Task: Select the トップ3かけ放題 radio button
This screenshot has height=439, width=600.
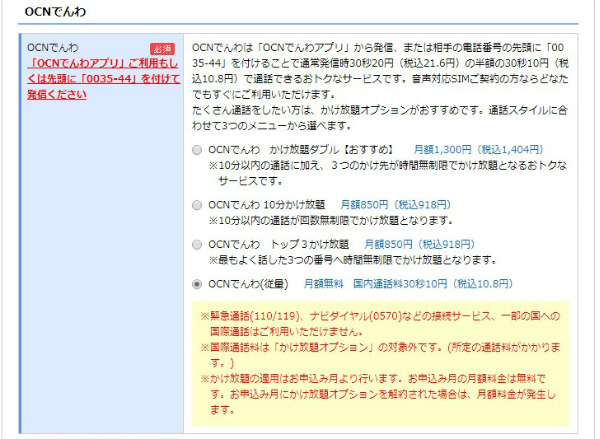Action: point(197,245)
